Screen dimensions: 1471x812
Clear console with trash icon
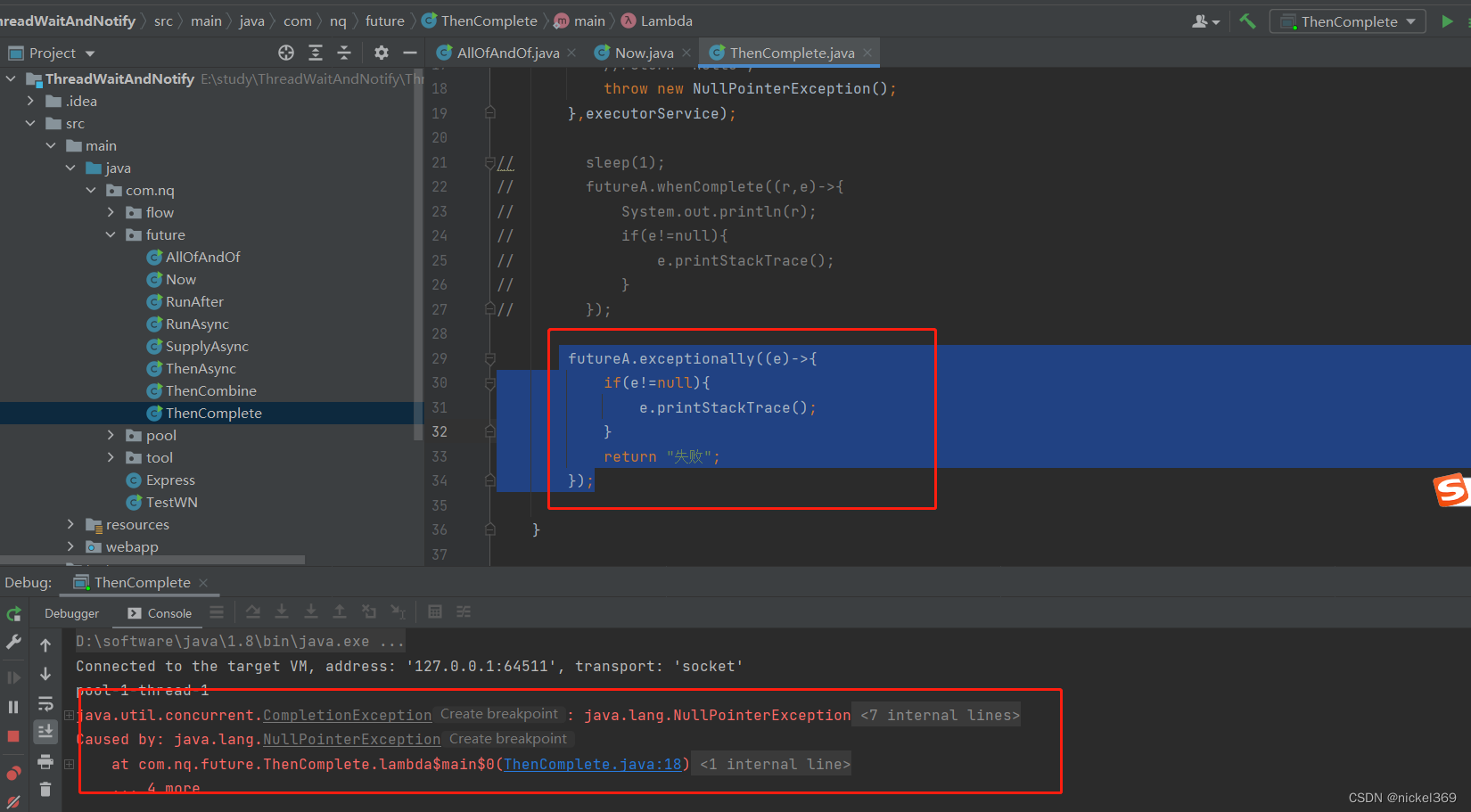45,789
